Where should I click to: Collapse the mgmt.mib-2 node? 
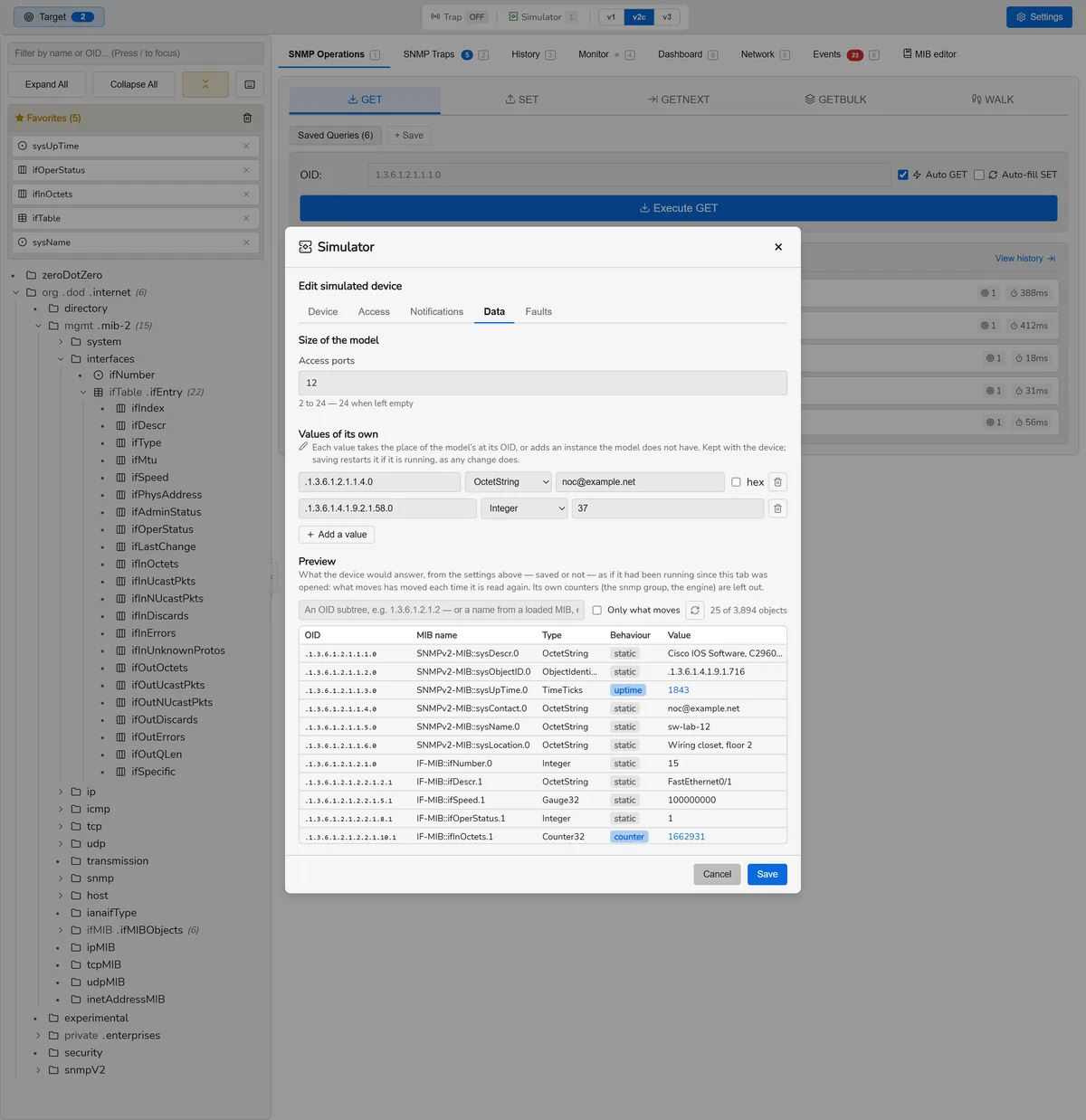[38, 326]
